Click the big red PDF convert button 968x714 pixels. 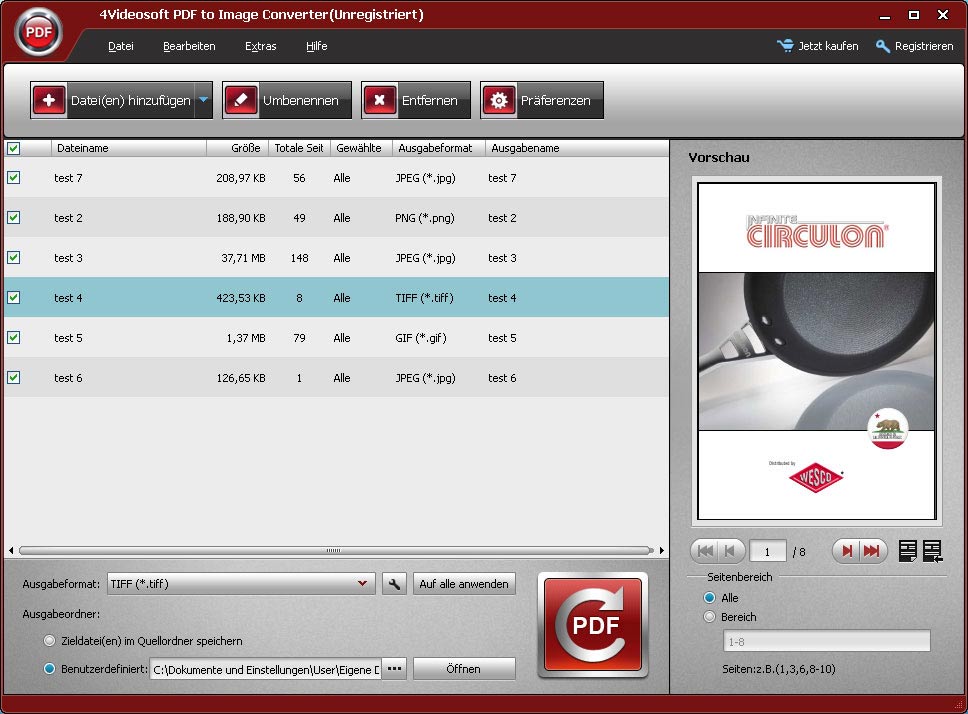[x=592, y=625]
